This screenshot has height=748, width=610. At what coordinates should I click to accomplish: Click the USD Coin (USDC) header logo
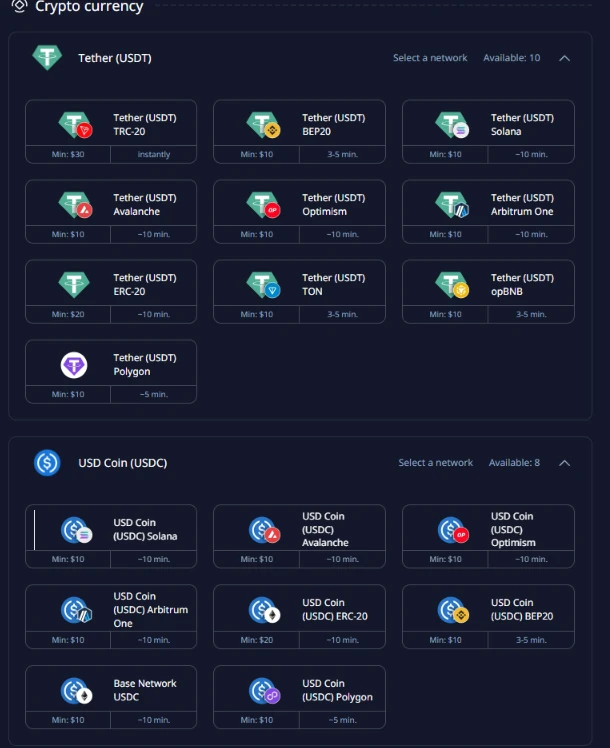[x=47, y=463]
